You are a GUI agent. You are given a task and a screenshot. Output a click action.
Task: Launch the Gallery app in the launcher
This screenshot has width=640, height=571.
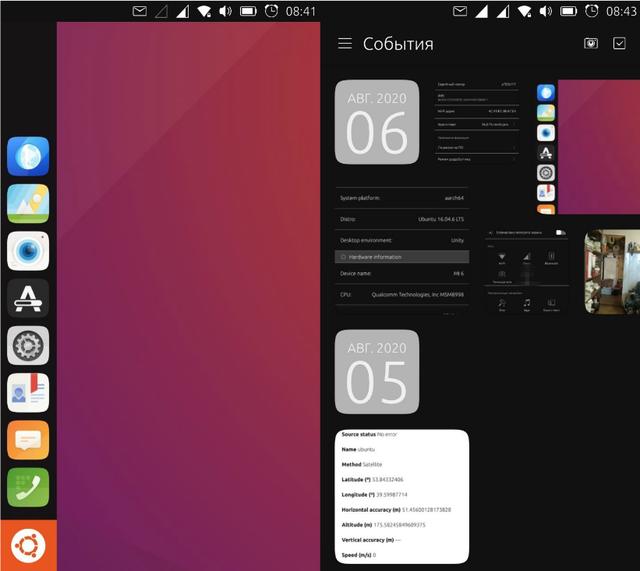click(x=28, y=203)
